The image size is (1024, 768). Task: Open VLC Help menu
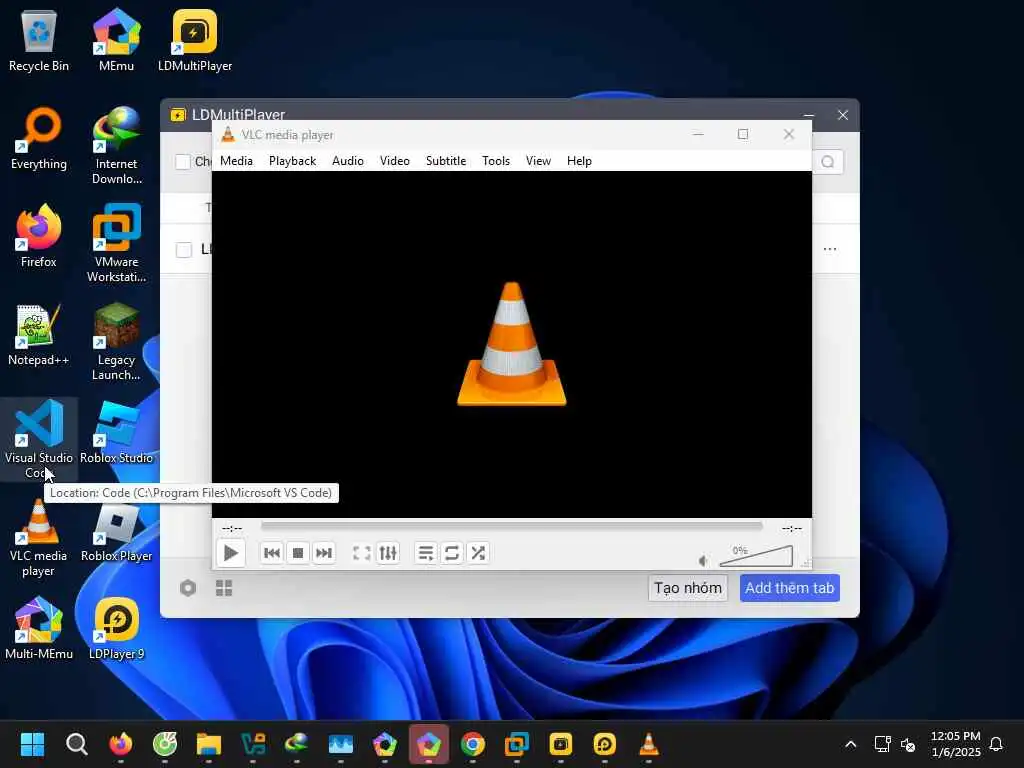pos(579,161)
